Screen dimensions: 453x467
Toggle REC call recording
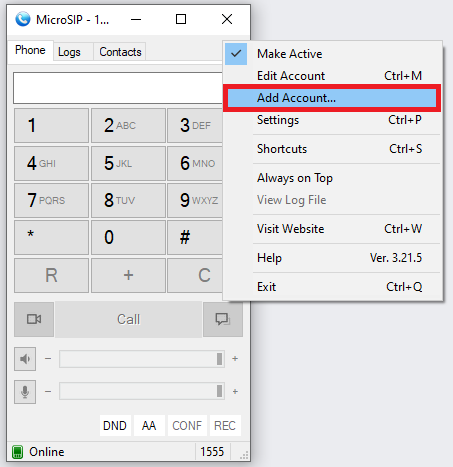225,426
